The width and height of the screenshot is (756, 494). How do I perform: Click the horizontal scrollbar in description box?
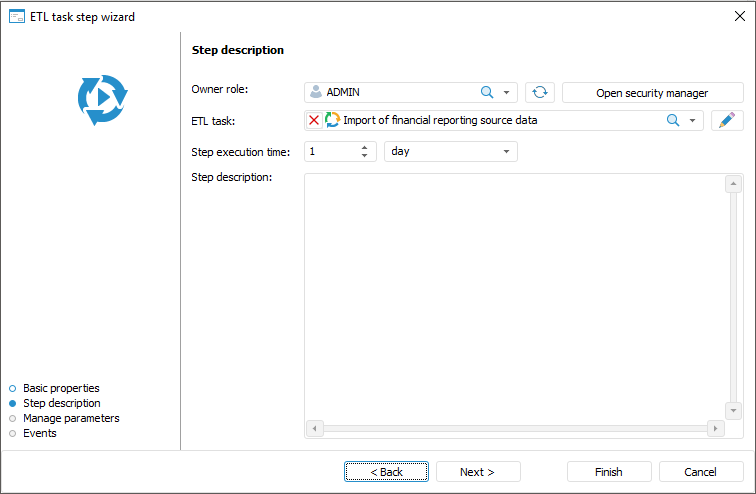tap(514, 428)
